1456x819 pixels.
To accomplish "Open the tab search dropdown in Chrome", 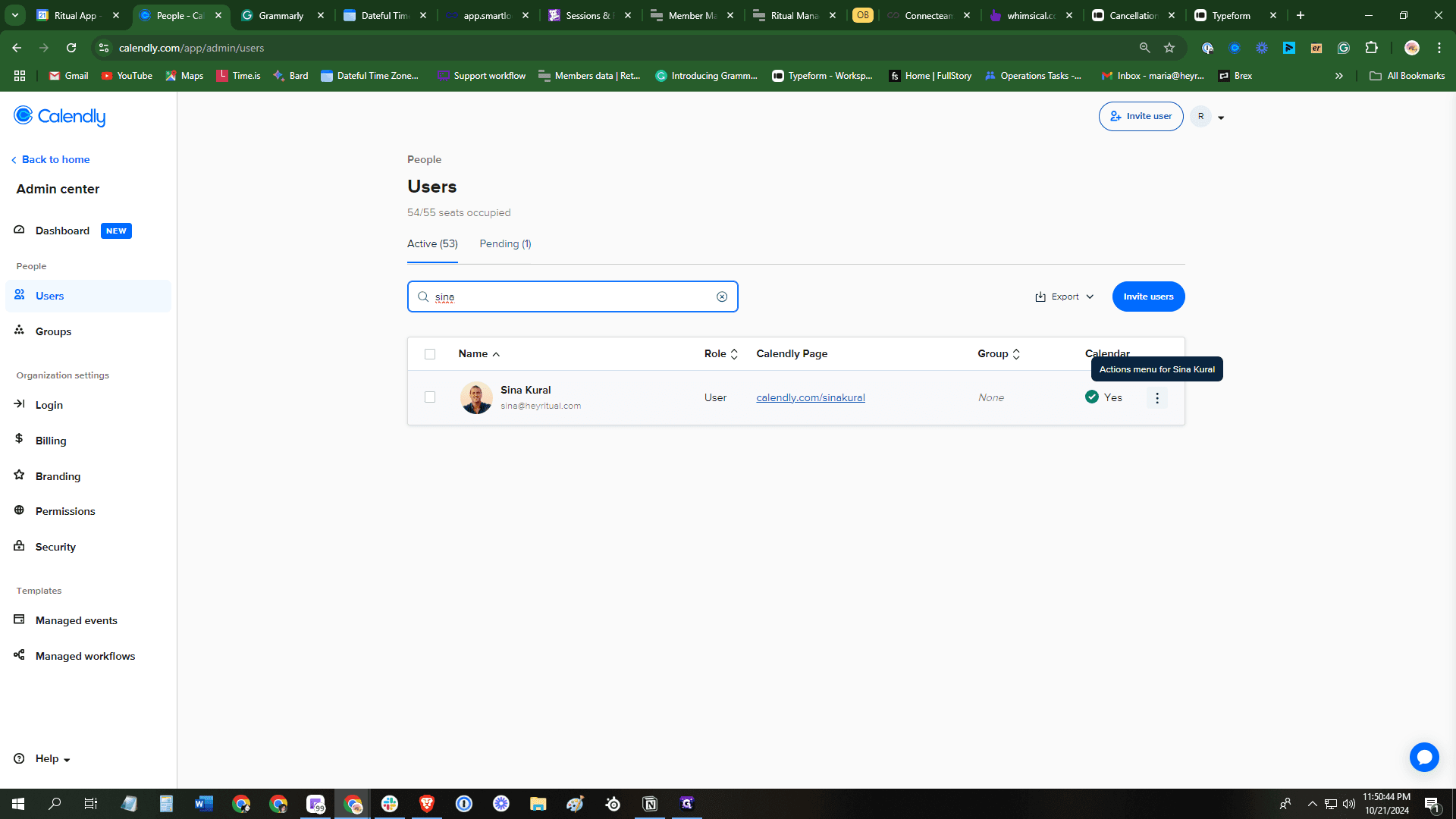I will tap(15, 15).
